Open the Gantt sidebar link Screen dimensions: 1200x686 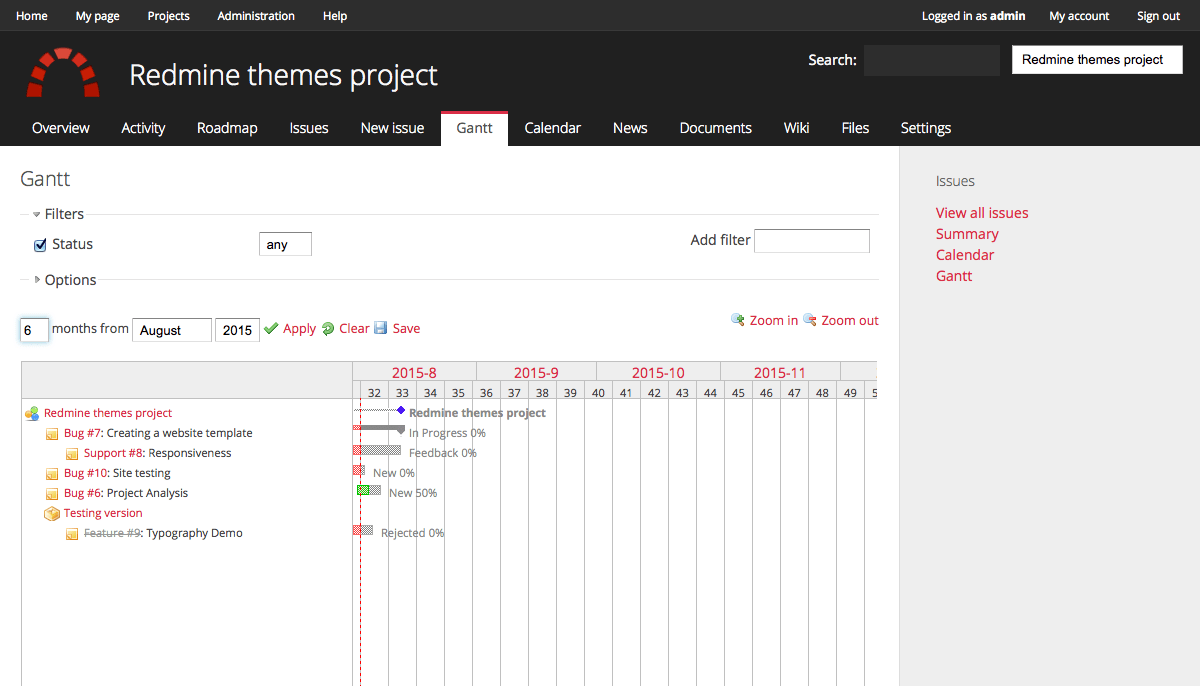click(x=954, y=276)
